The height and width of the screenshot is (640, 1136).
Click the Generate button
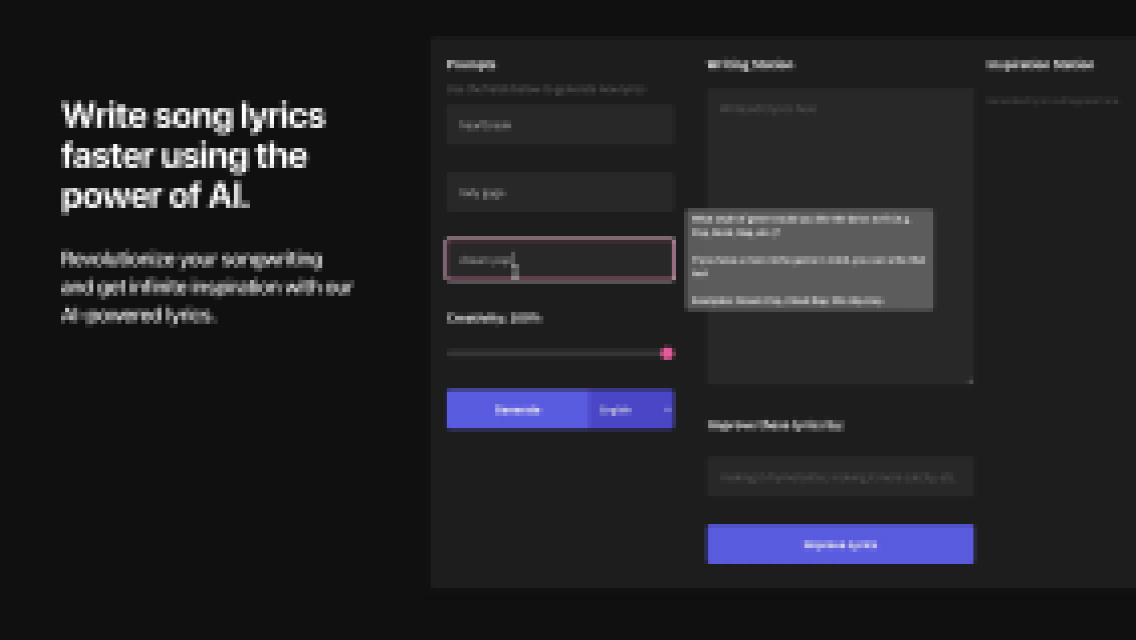pyautogui.click(x=517, y=409)
